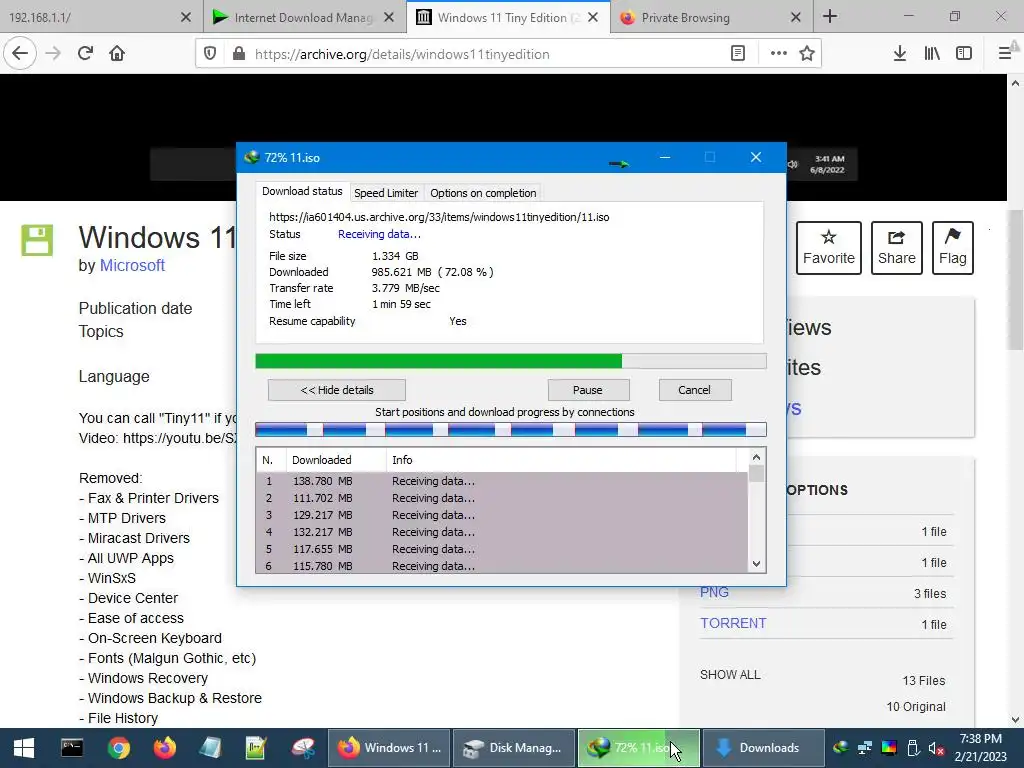Open the Windows Start menu
The width and height of the screenshot is (1024, 768).
[24, 748]
